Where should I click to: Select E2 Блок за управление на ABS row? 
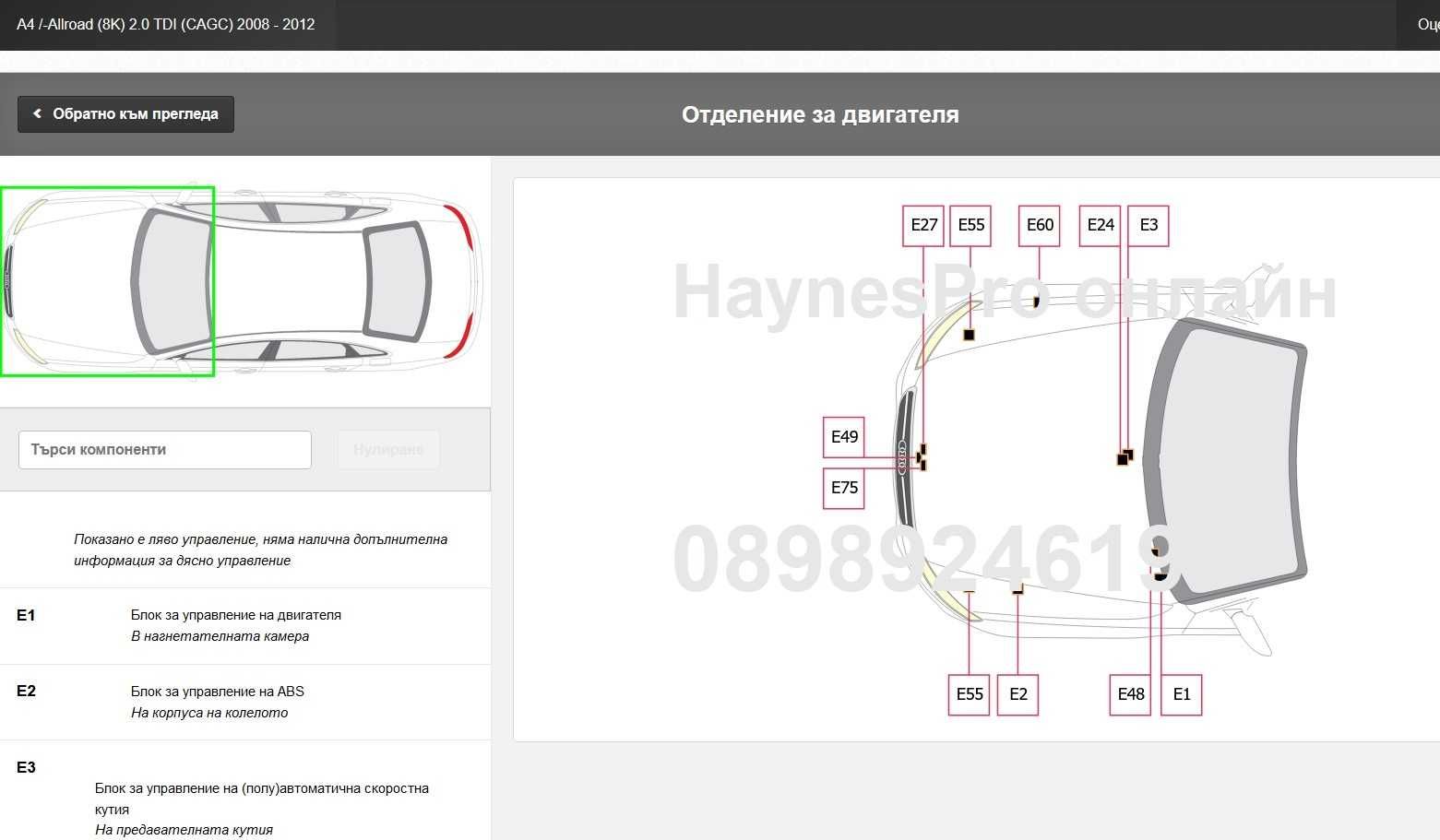pyautogui.click(x=245, y=702)
